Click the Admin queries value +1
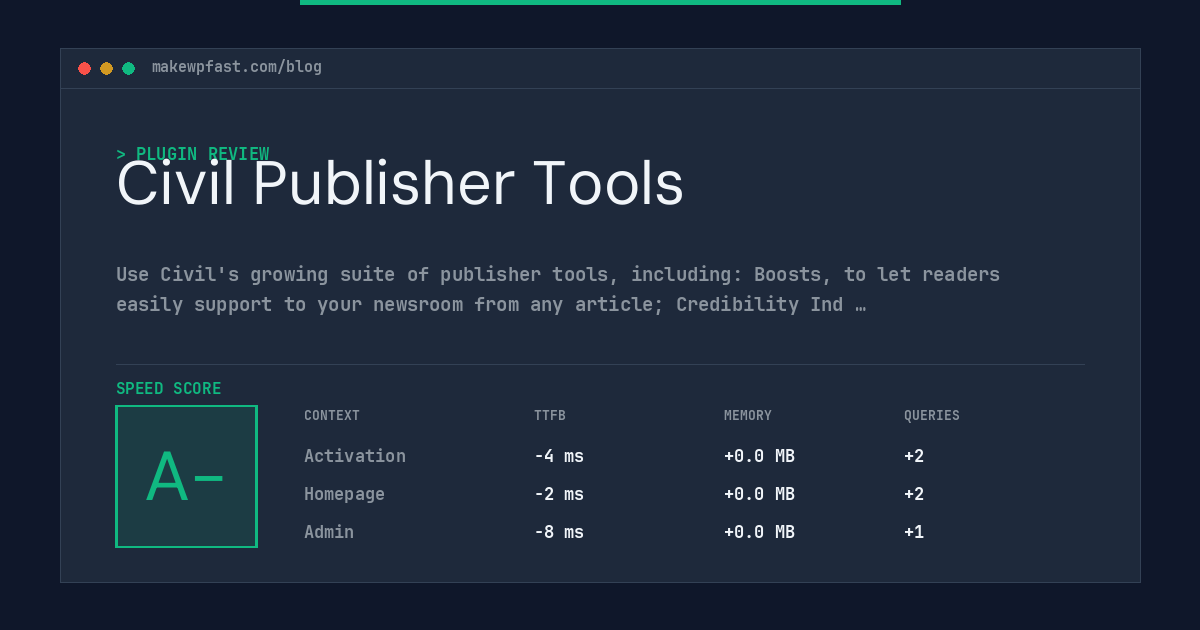1200x630 pixels. click(x=914, y=532)
